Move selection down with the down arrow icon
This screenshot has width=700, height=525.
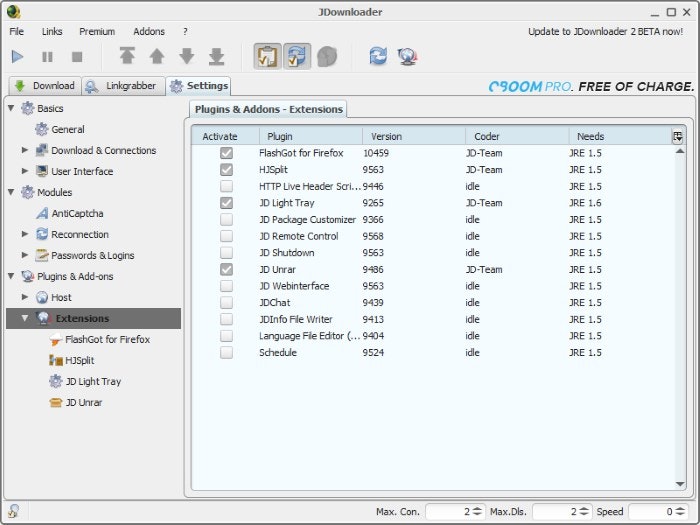pyautogui.click(x=187, y=56)
